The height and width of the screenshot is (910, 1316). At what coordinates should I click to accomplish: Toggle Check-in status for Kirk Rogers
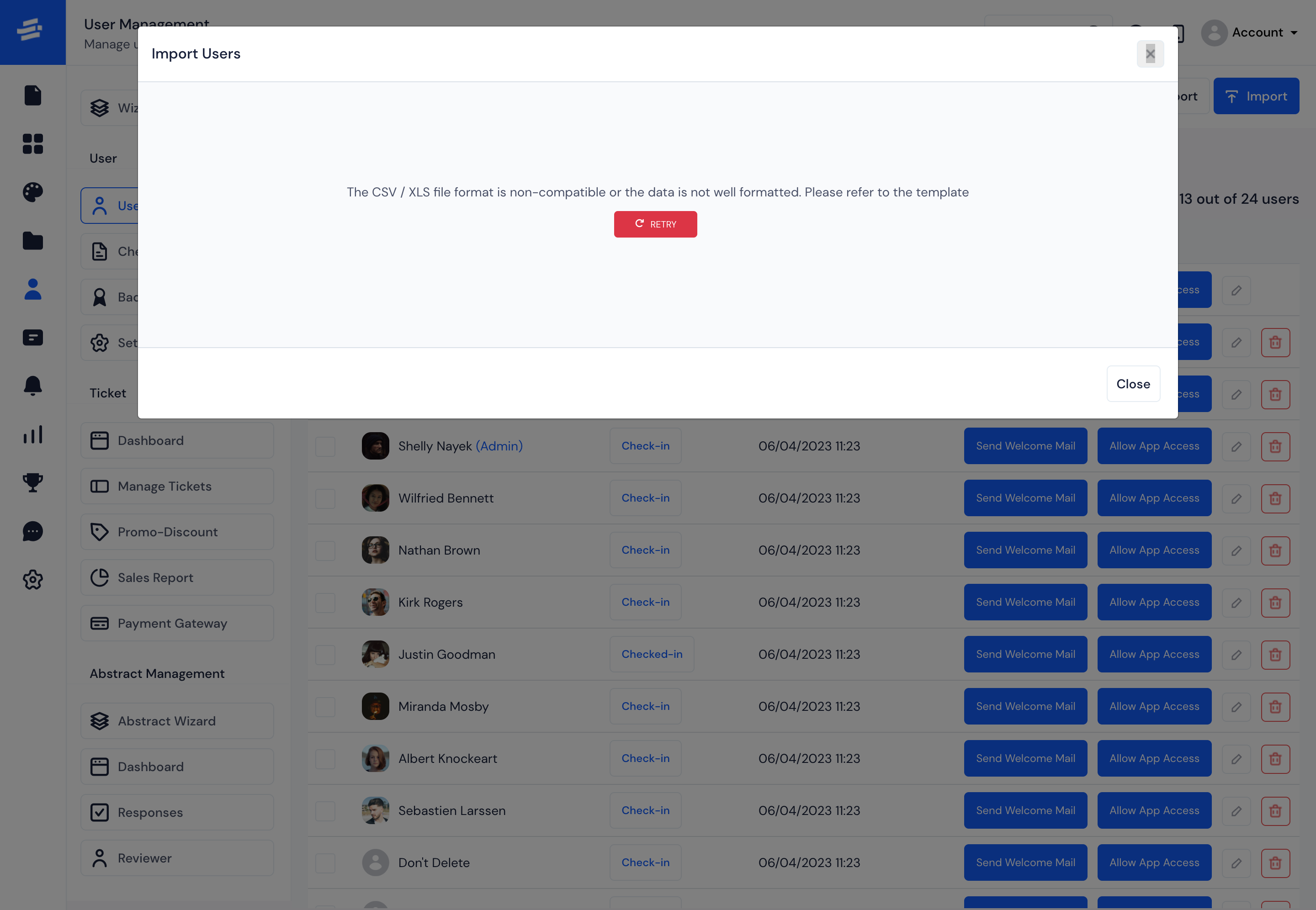pyautogui.click(x=646, y=602)
